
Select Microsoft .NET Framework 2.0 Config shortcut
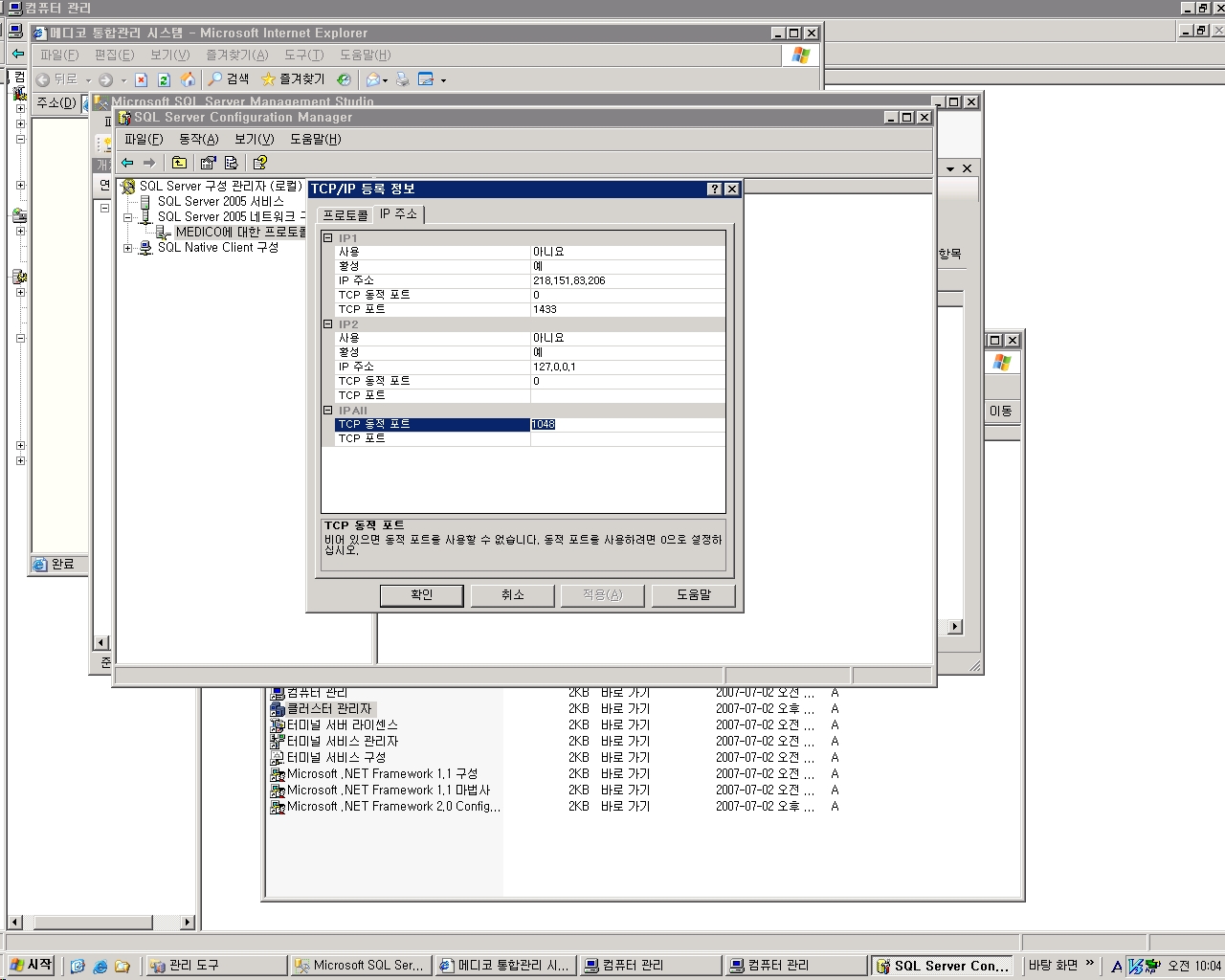tap(386, 807)
